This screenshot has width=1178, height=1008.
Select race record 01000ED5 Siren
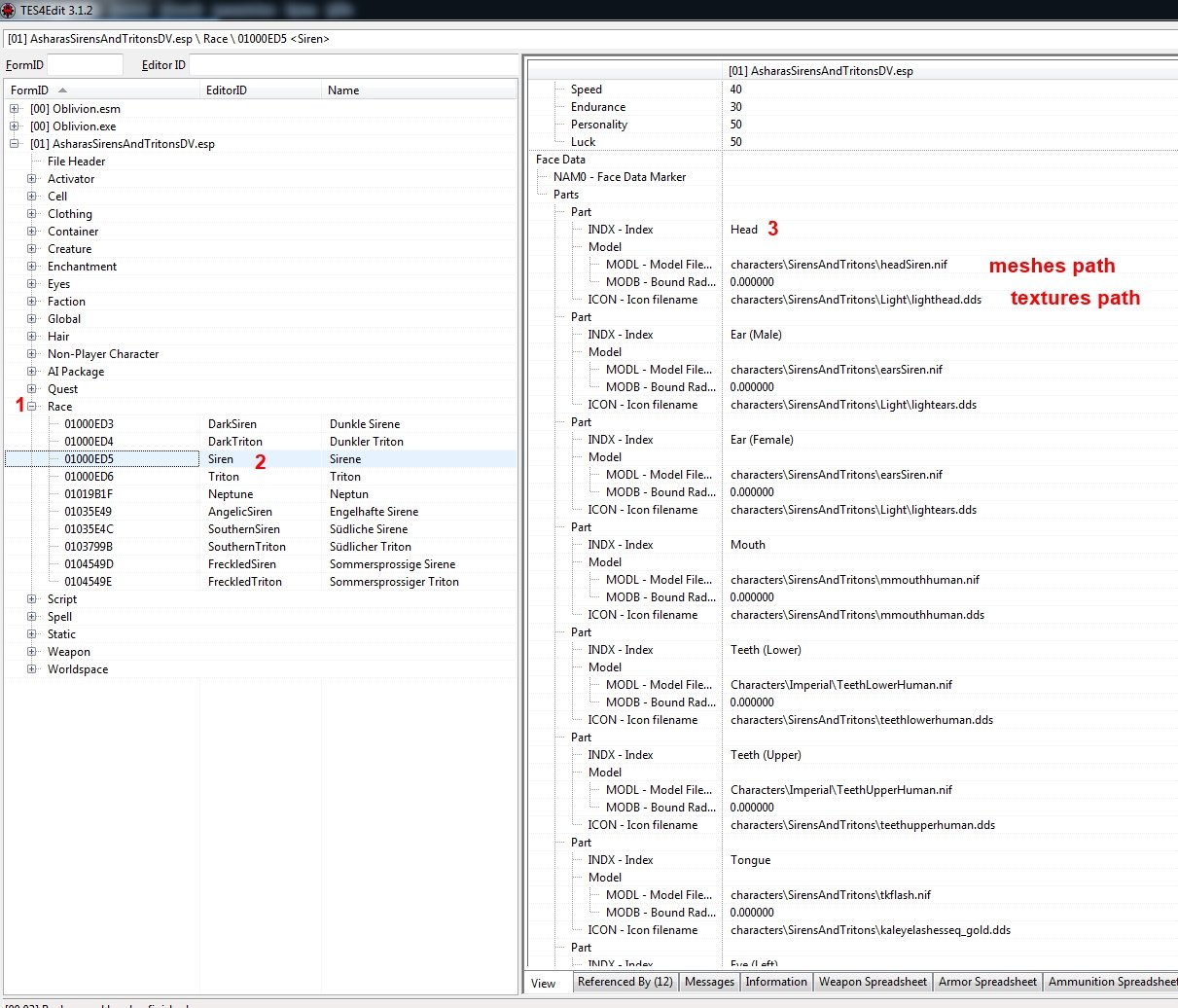[x=261, y=459]
